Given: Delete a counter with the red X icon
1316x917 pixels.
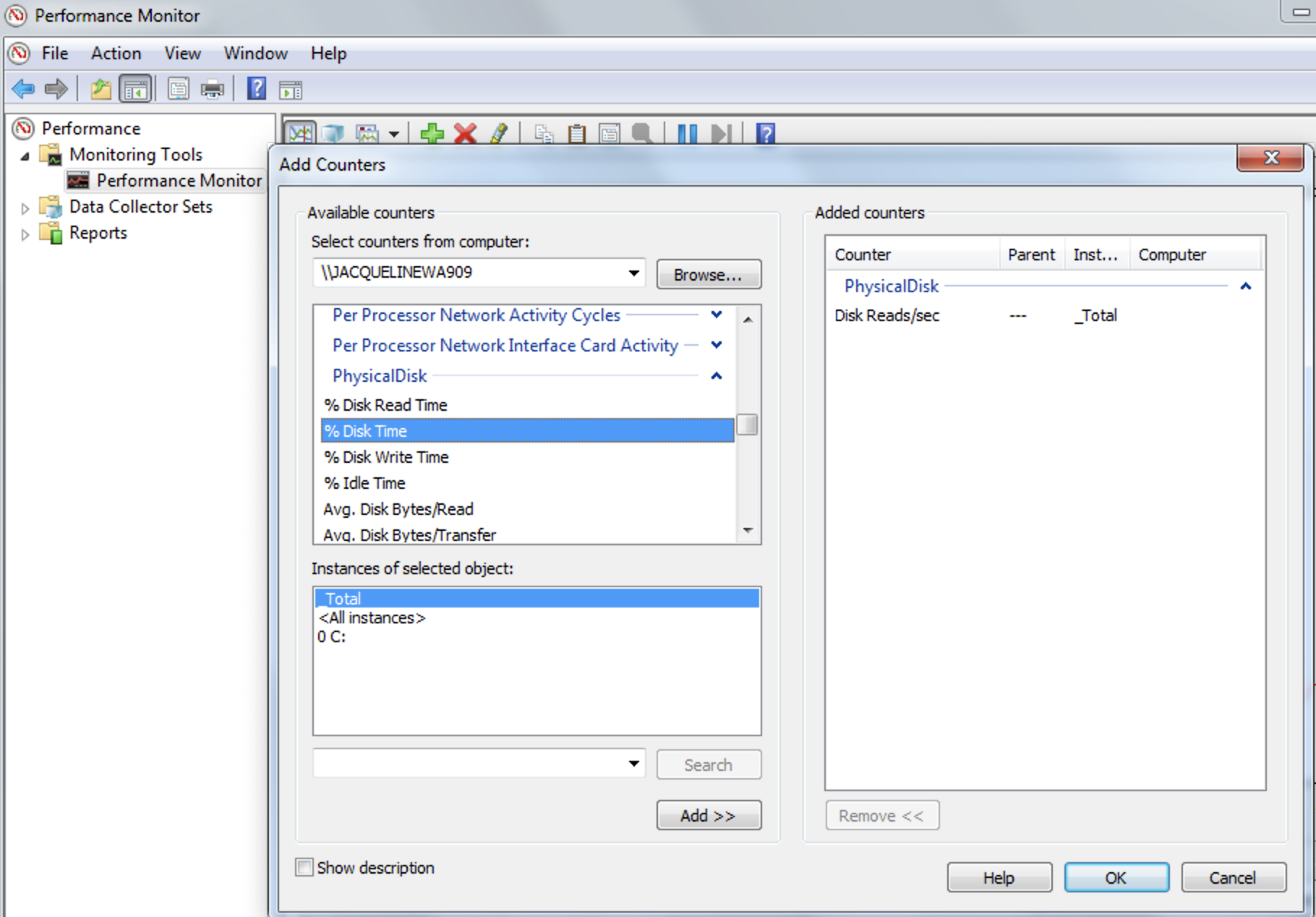Looking at the screenshot, I should [x=465, y=133].
